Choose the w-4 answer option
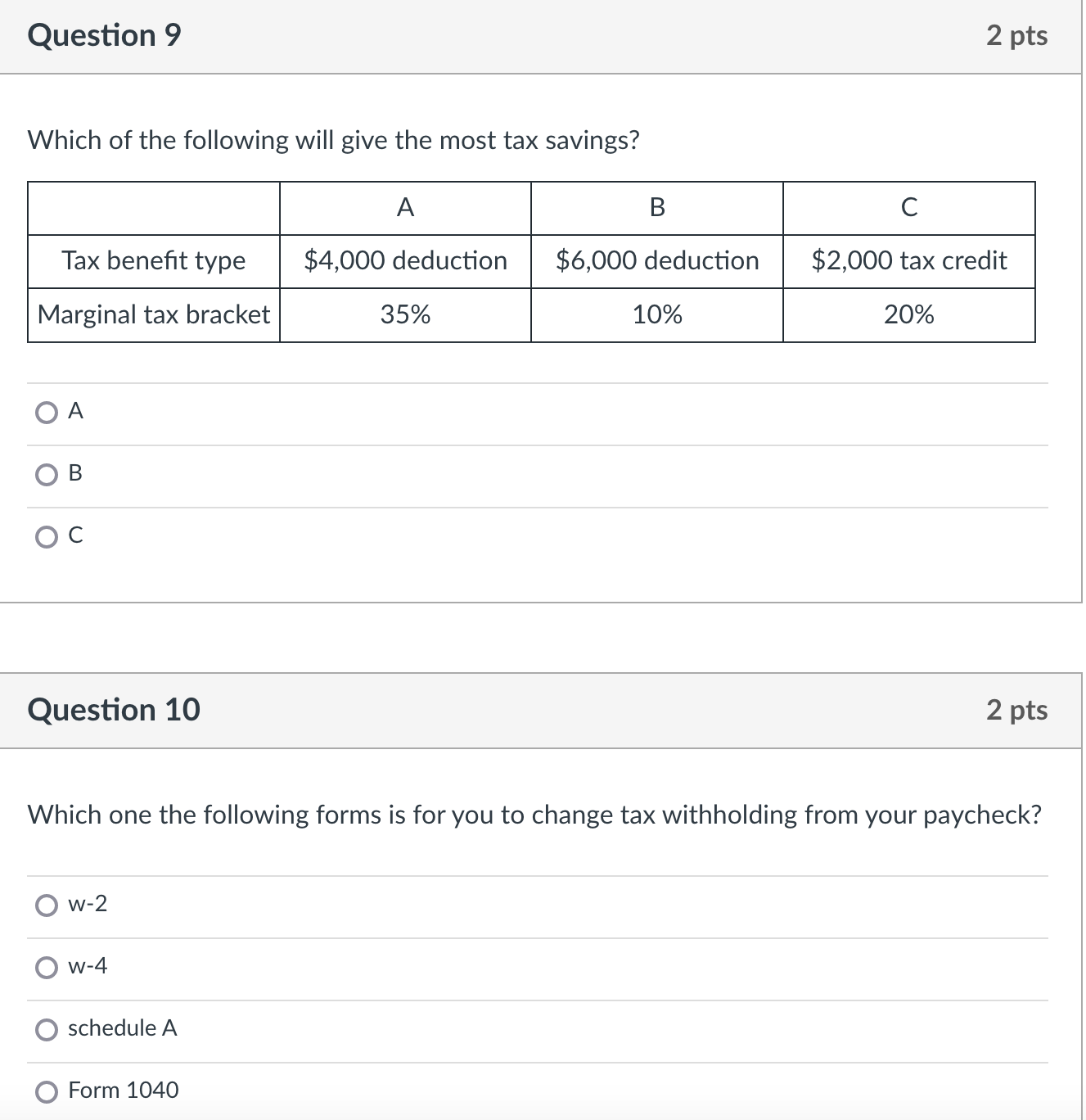The image size is (1086, 1120). point(47,967)
